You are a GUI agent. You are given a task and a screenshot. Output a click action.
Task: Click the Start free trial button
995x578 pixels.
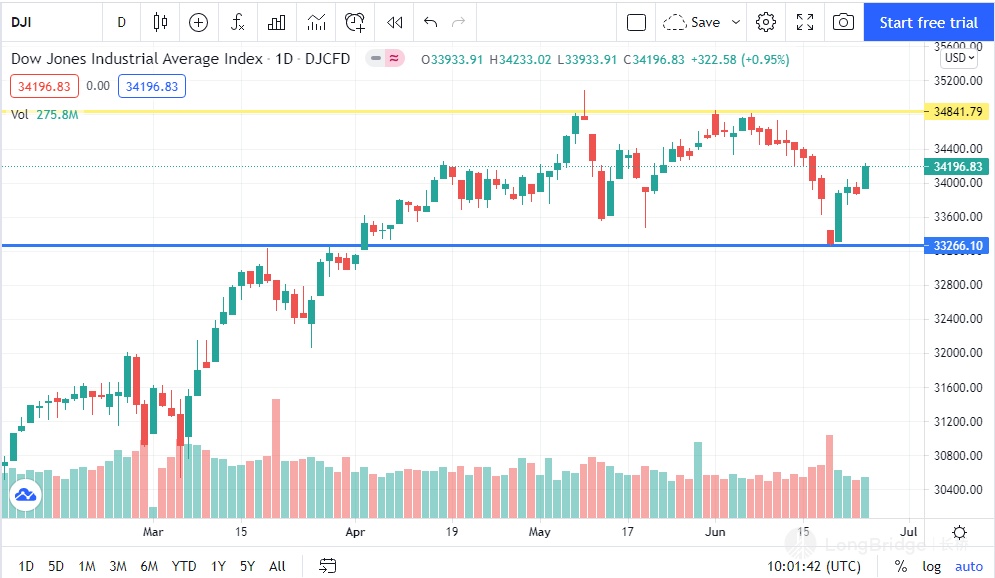click(928, 22)
